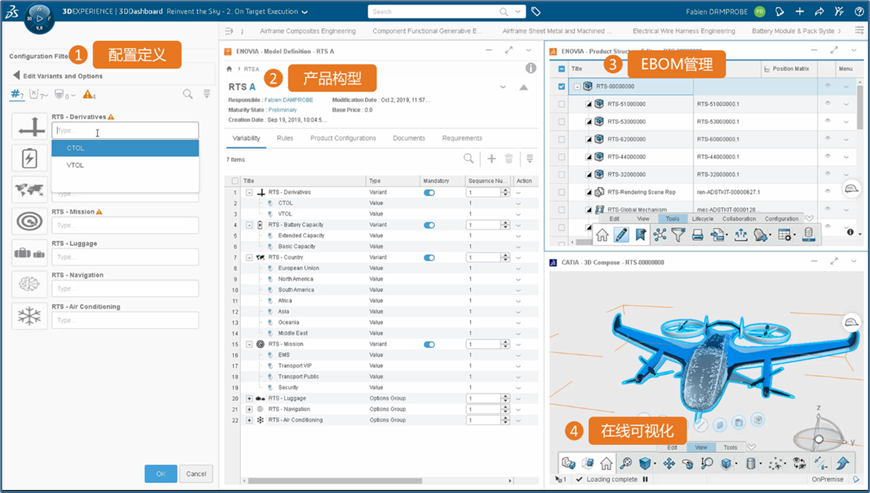Click the pan arrows icon in 3D Compose toolbar

(x=669, y=463)
